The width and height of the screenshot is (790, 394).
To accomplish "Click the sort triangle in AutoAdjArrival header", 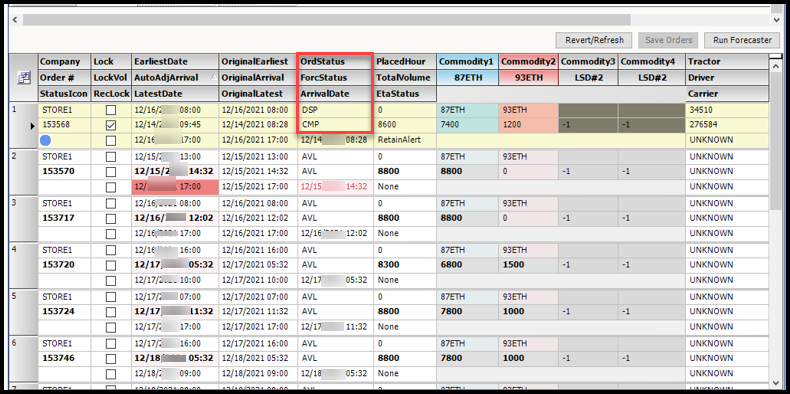I will pyautogui.click(x=214, y=78).
